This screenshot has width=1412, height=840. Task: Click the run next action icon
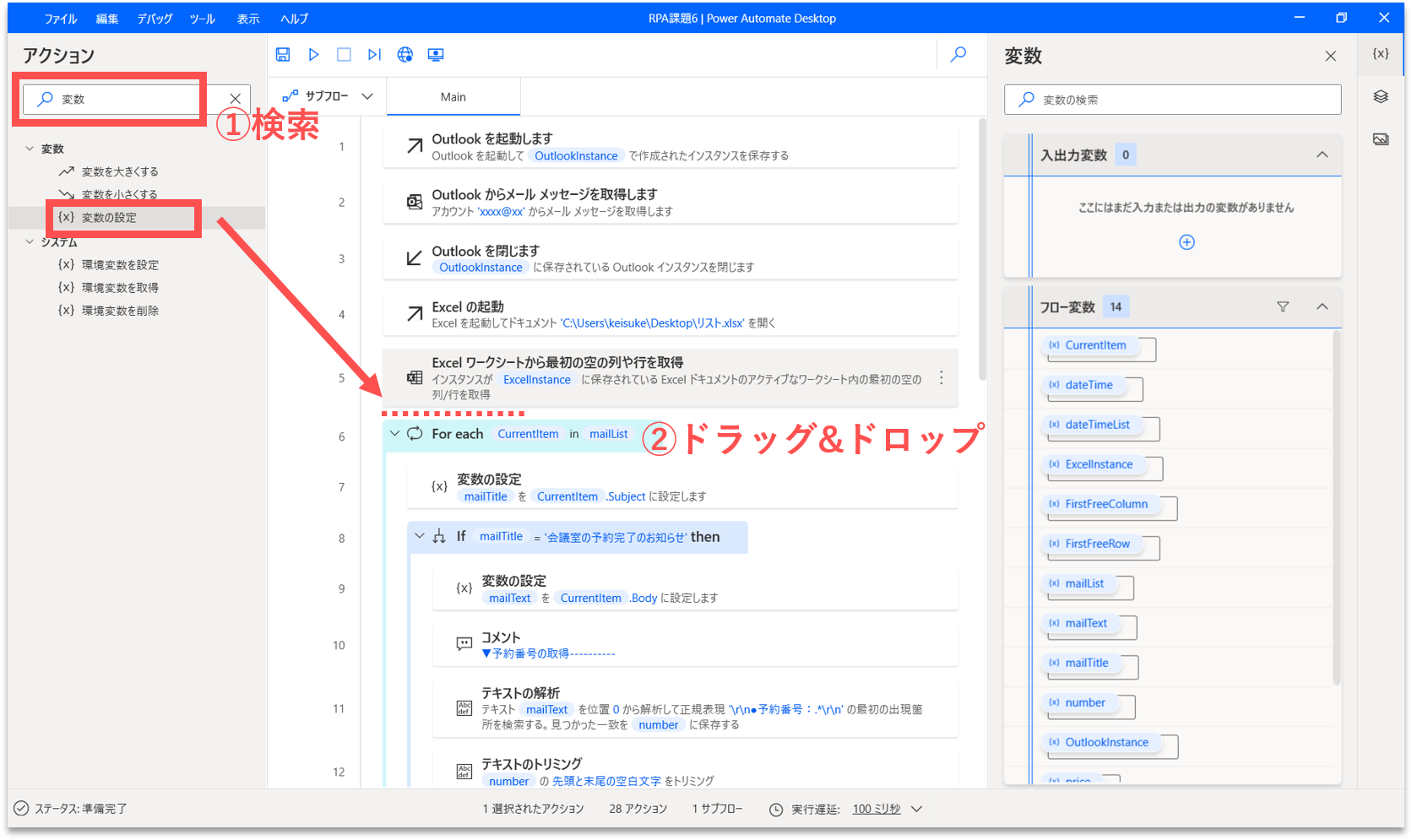click(x=374, y=55)
